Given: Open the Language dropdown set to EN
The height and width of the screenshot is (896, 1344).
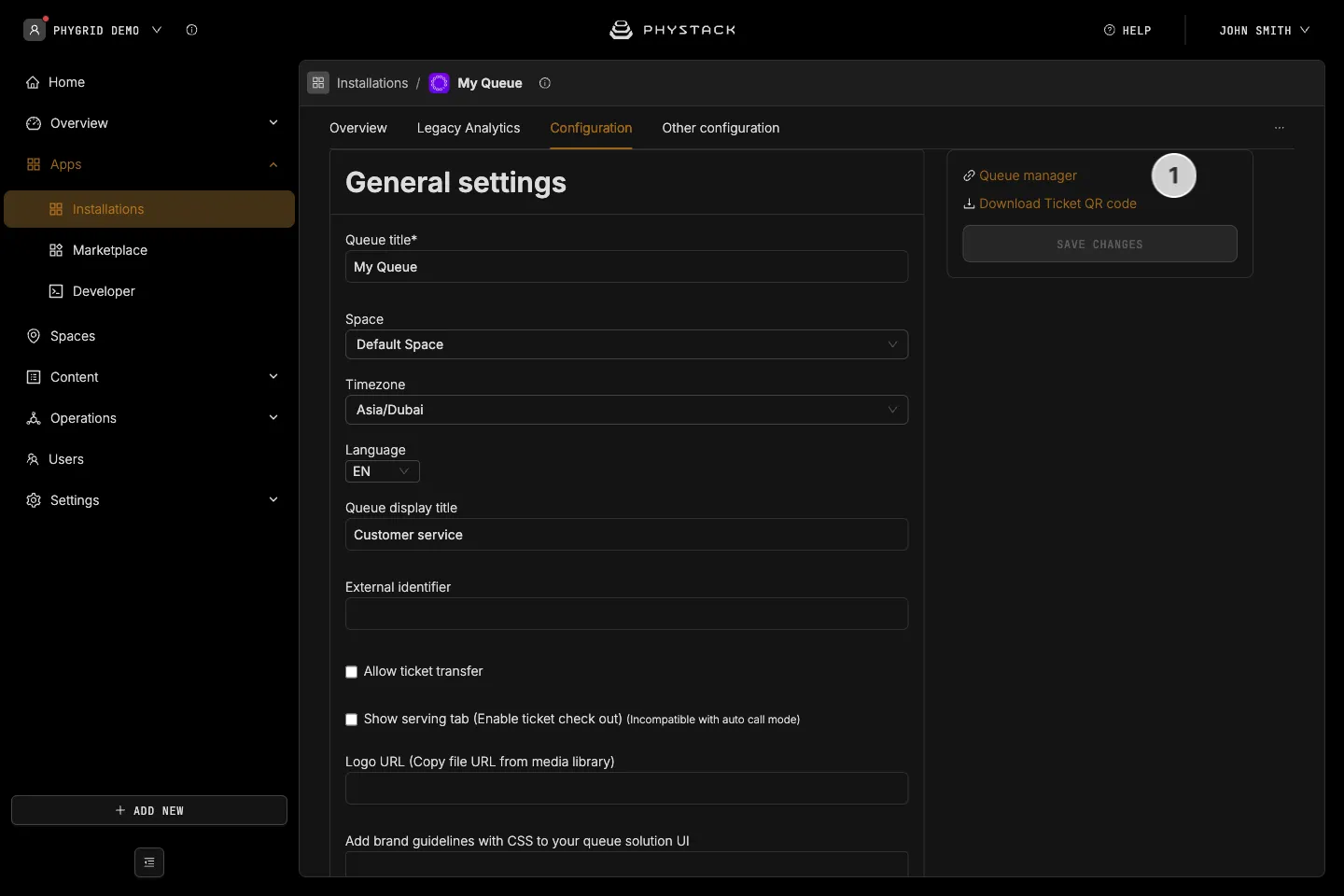Looking at the screenshot, I should click(383, 471).
